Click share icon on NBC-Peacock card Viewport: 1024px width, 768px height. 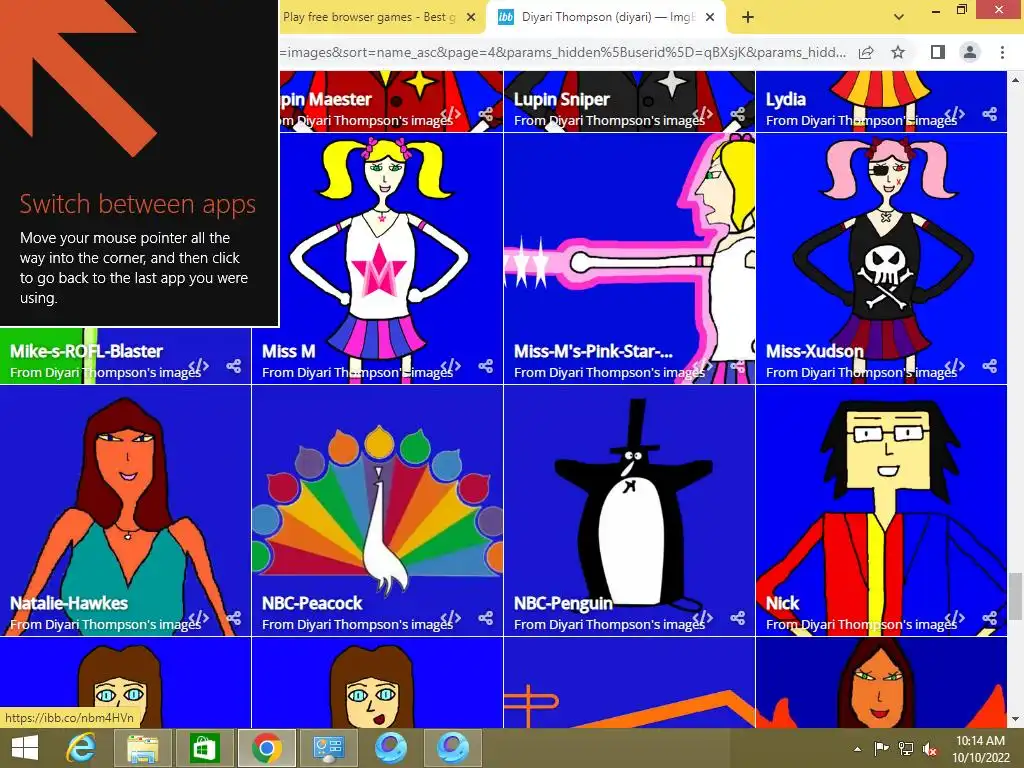pos(485,618)
